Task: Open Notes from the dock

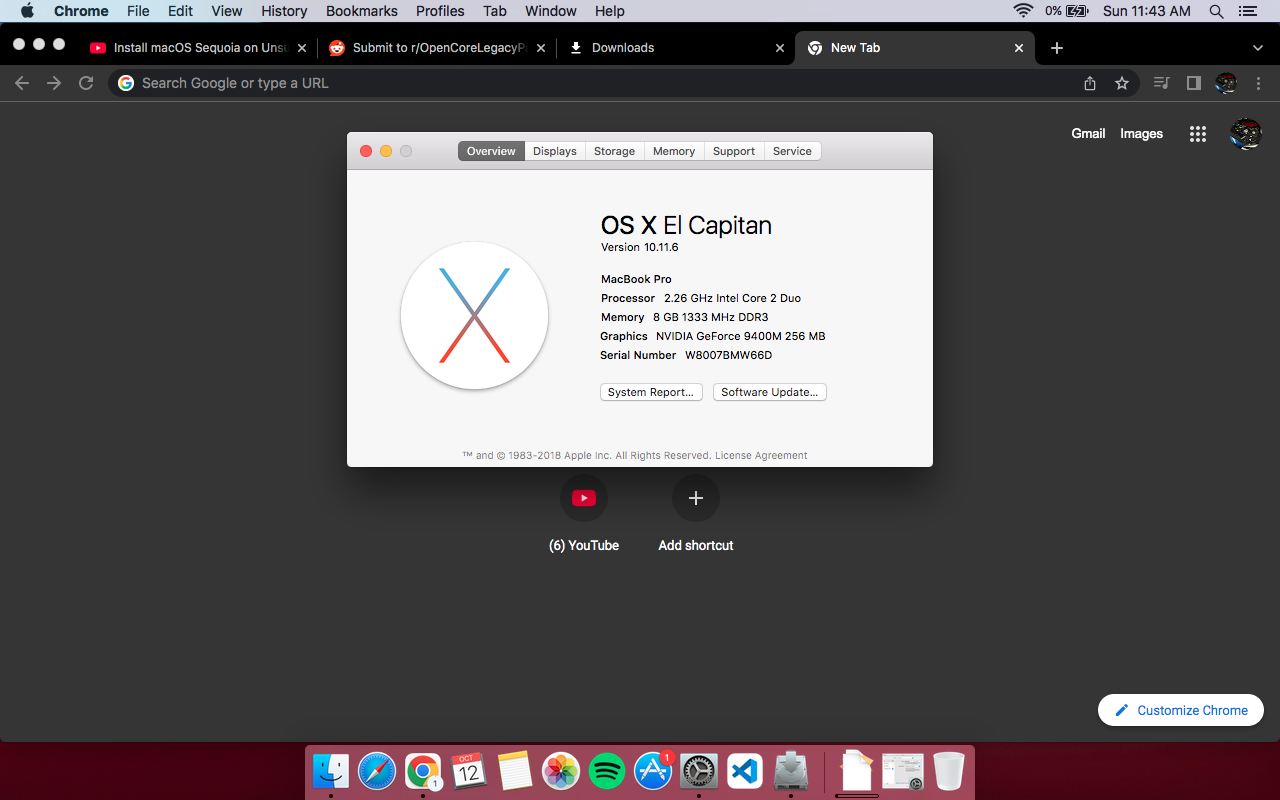Action: tap(514, 771)
